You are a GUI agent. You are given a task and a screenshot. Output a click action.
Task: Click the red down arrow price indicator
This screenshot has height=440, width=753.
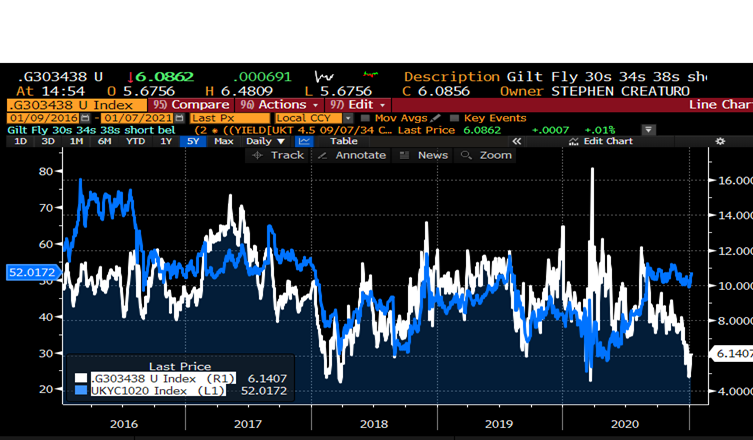point(130,77)
